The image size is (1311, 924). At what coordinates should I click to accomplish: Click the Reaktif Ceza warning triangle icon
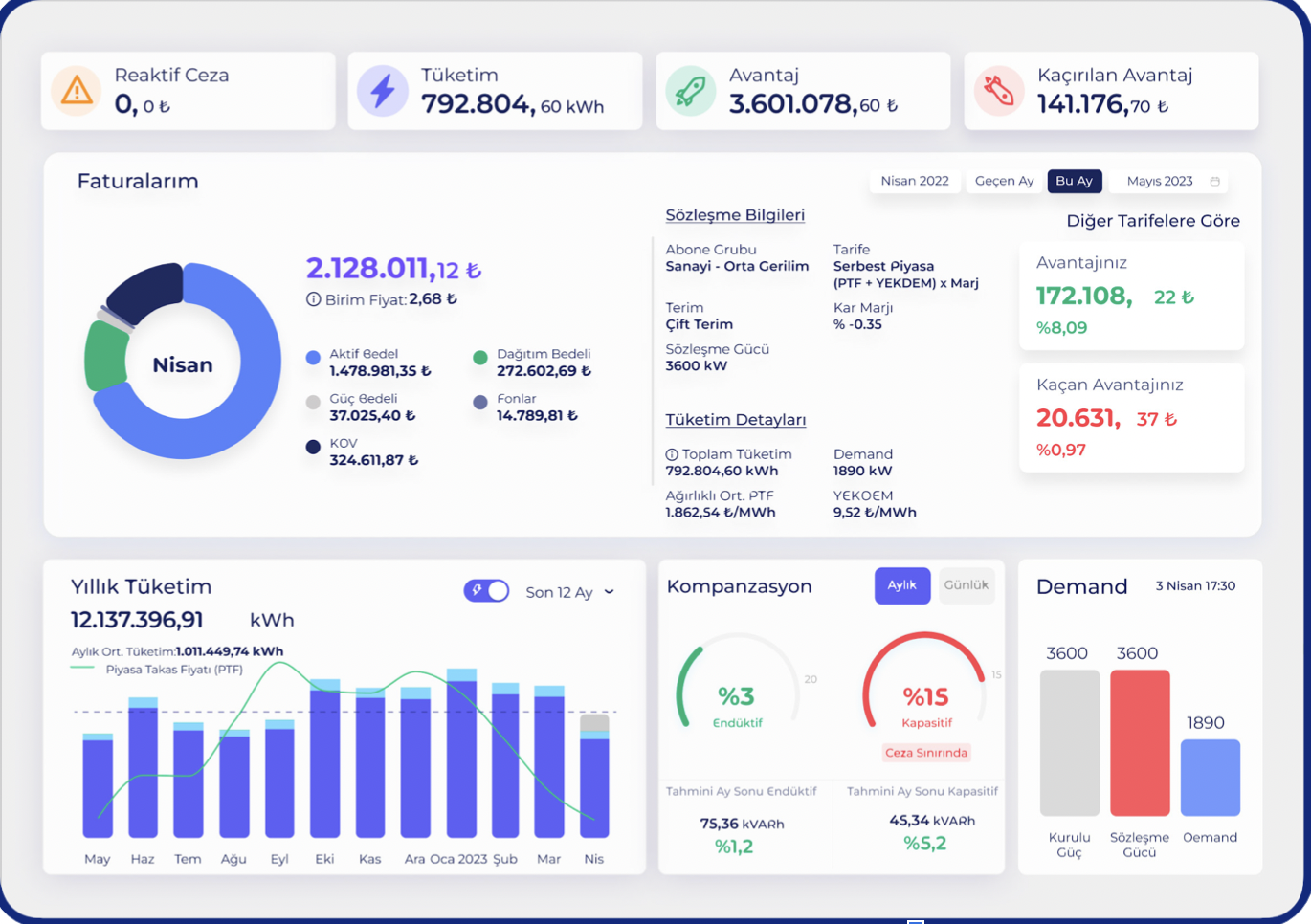(76, 91)
